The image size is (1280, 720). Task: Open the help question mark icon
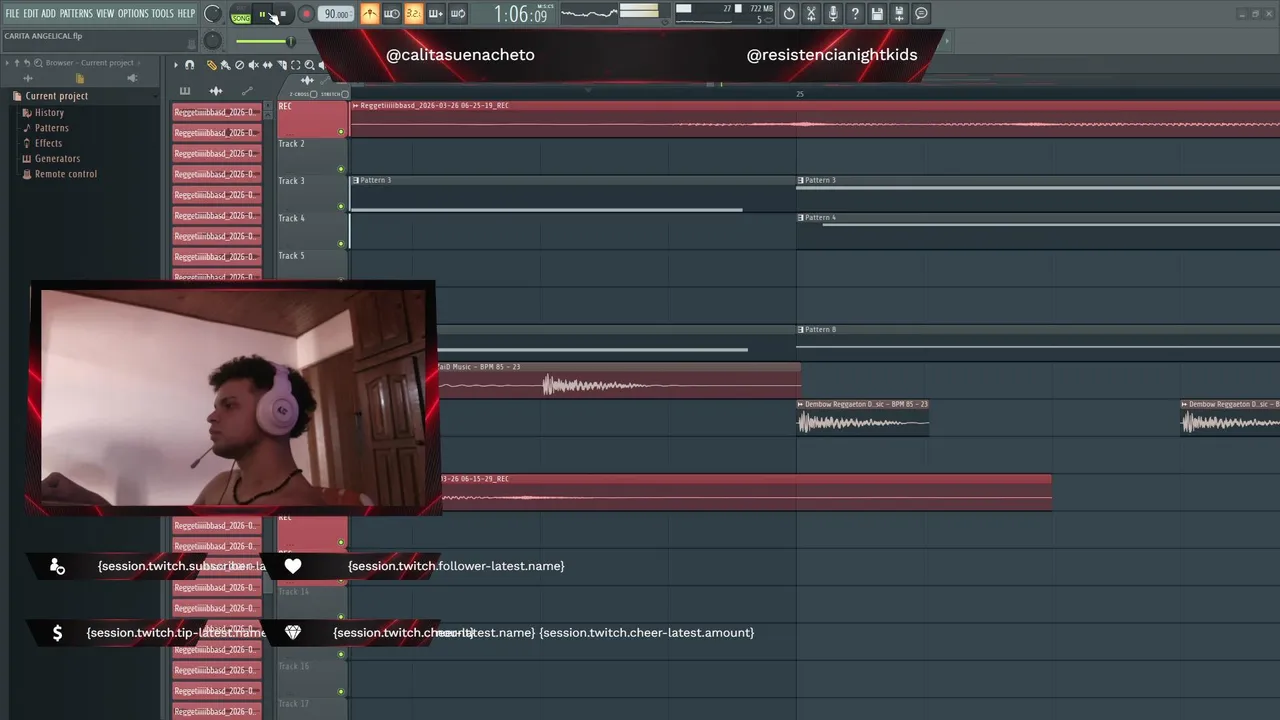pos(855,14)
